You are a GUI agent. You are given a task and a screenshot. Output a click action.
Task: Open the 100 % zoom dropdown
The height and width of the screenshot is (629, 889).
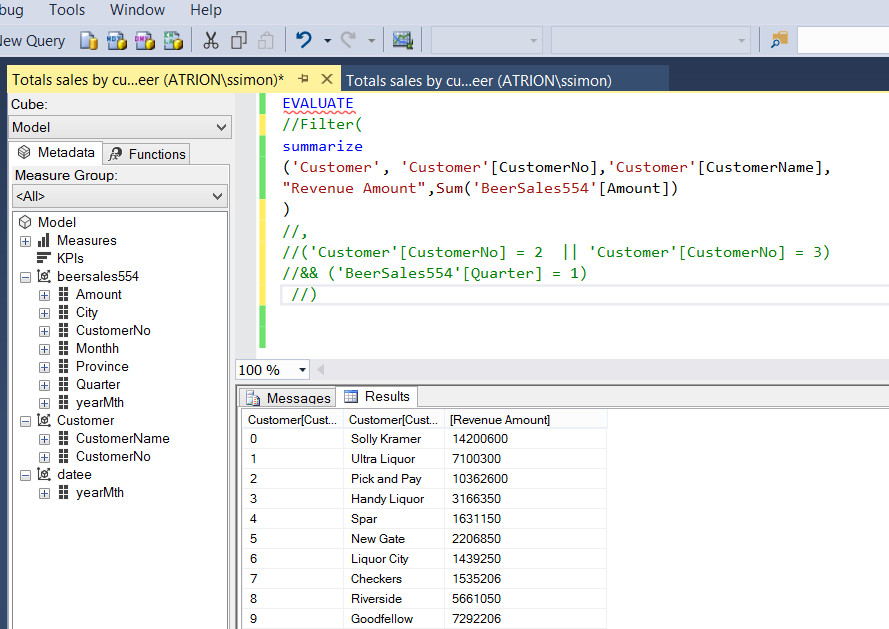point(303,370)
